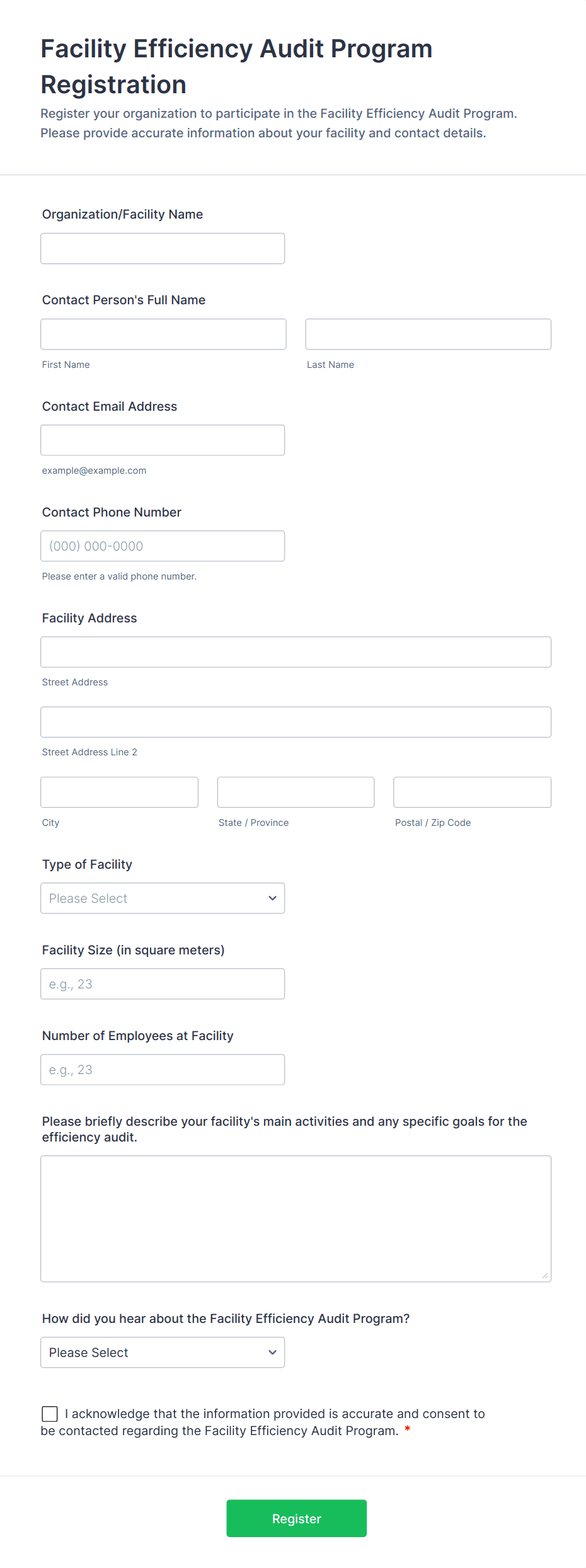Open the 'How did you hear' dropdown
Viewport: 586px width, 1568px height.
[162, 1352]
